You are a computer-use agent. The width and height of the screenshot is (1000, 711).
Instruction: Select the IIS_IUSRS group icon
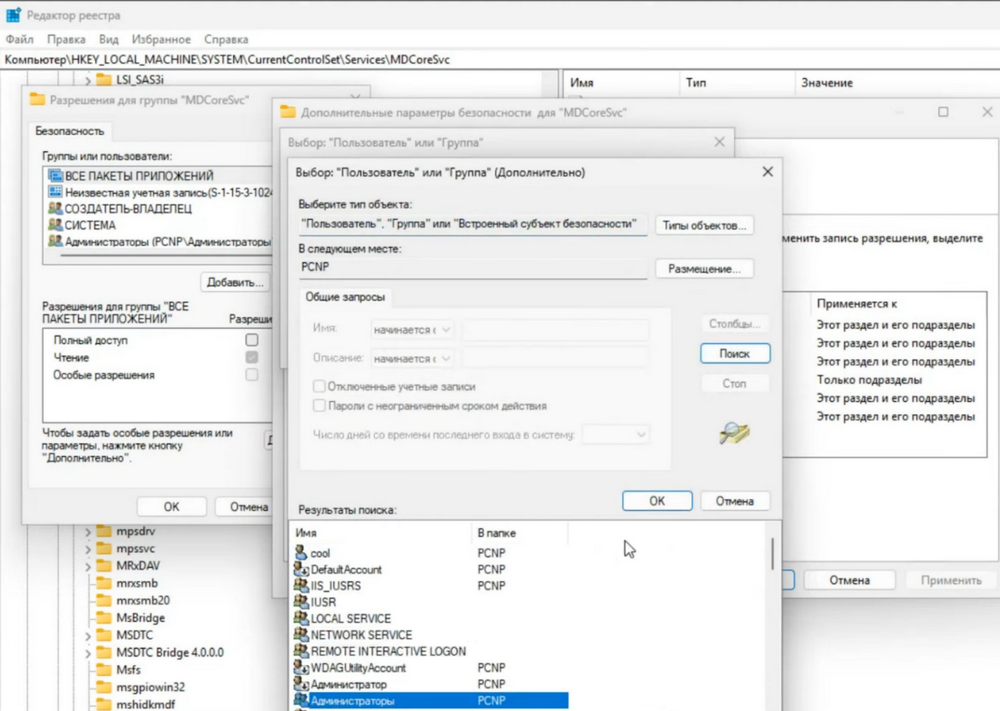[301, 586]
